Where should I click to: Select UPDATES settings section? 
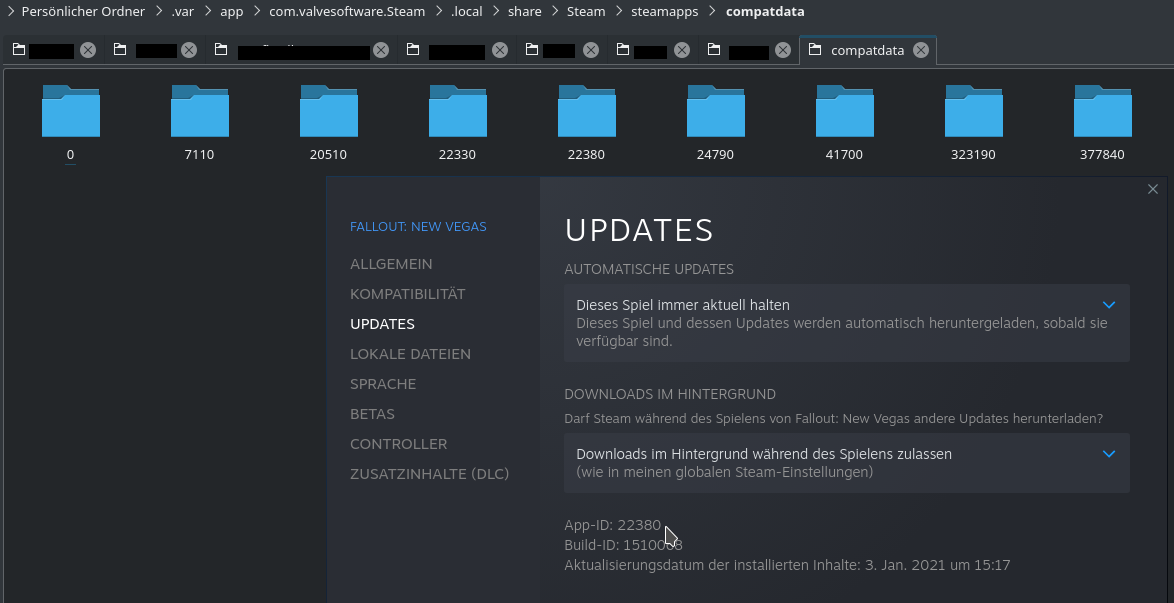pyautogui.click(x=382, y=324)
